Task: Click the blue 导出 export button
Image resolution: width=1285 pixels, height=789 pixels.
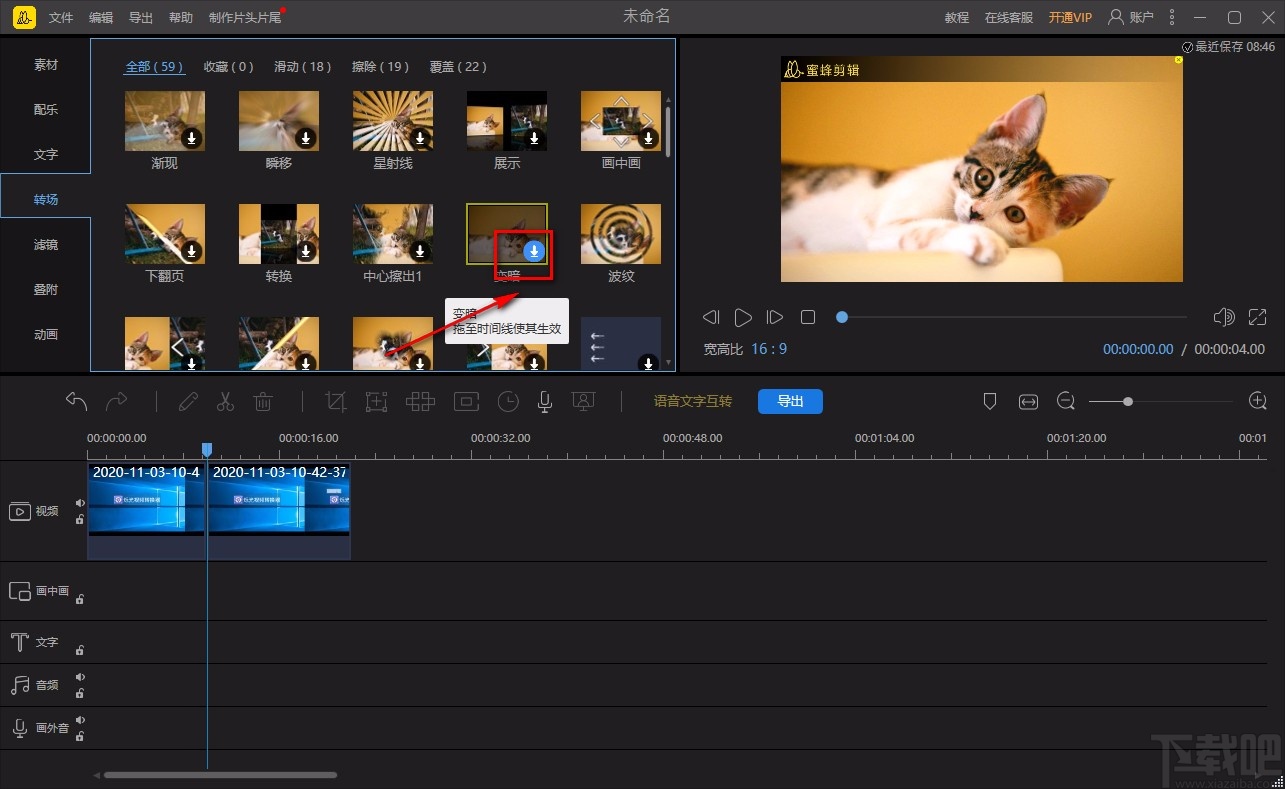Action: tap(790, 401)
